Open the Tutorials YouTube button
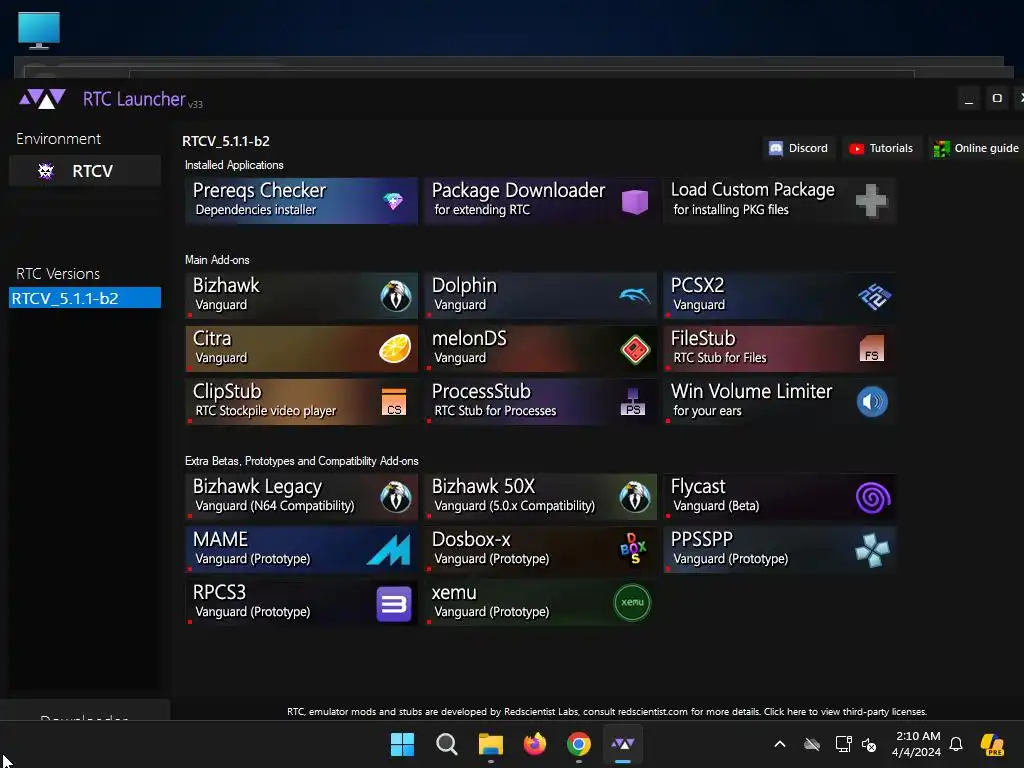Screen dimensions: 1024x768 [881, 148]
